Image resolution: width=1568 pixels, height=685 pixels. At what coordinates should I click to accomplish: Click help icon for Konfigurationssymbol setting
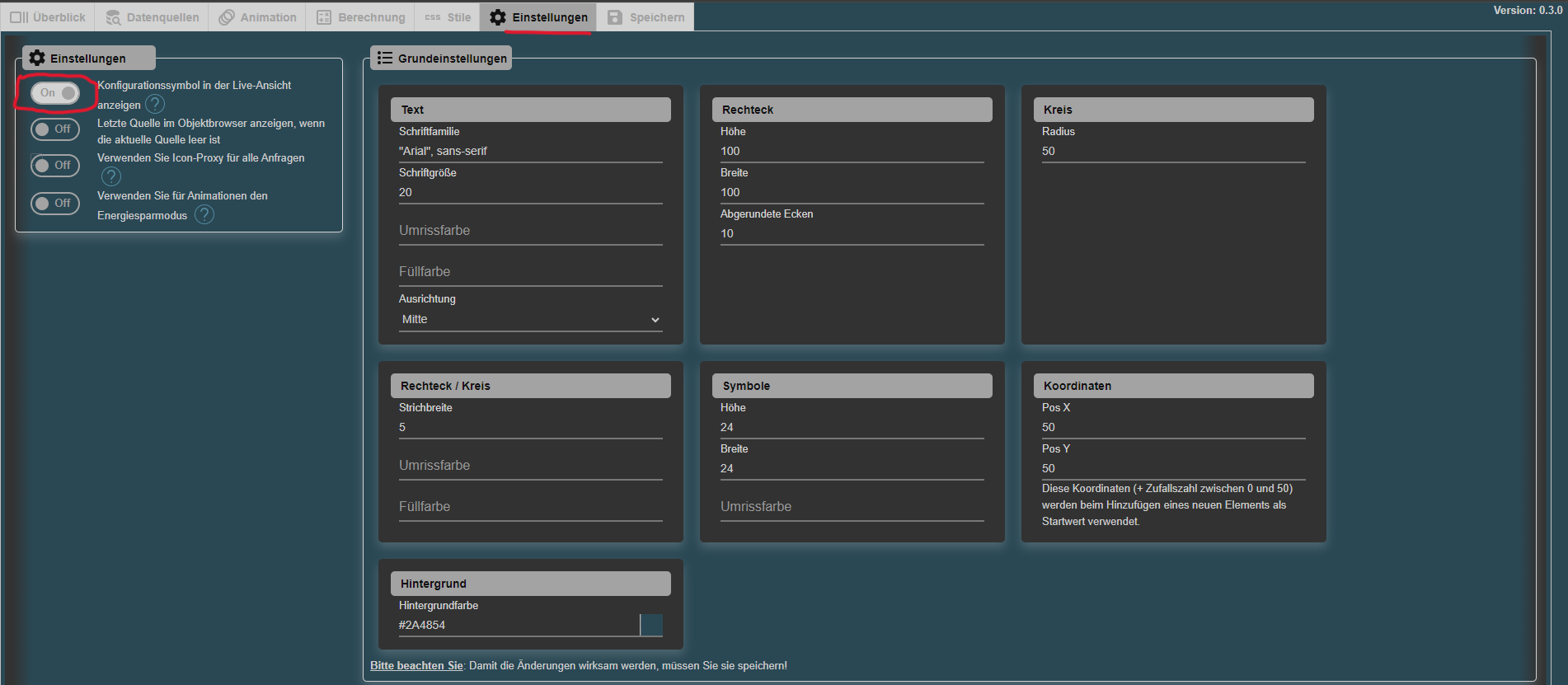(155, 104)
